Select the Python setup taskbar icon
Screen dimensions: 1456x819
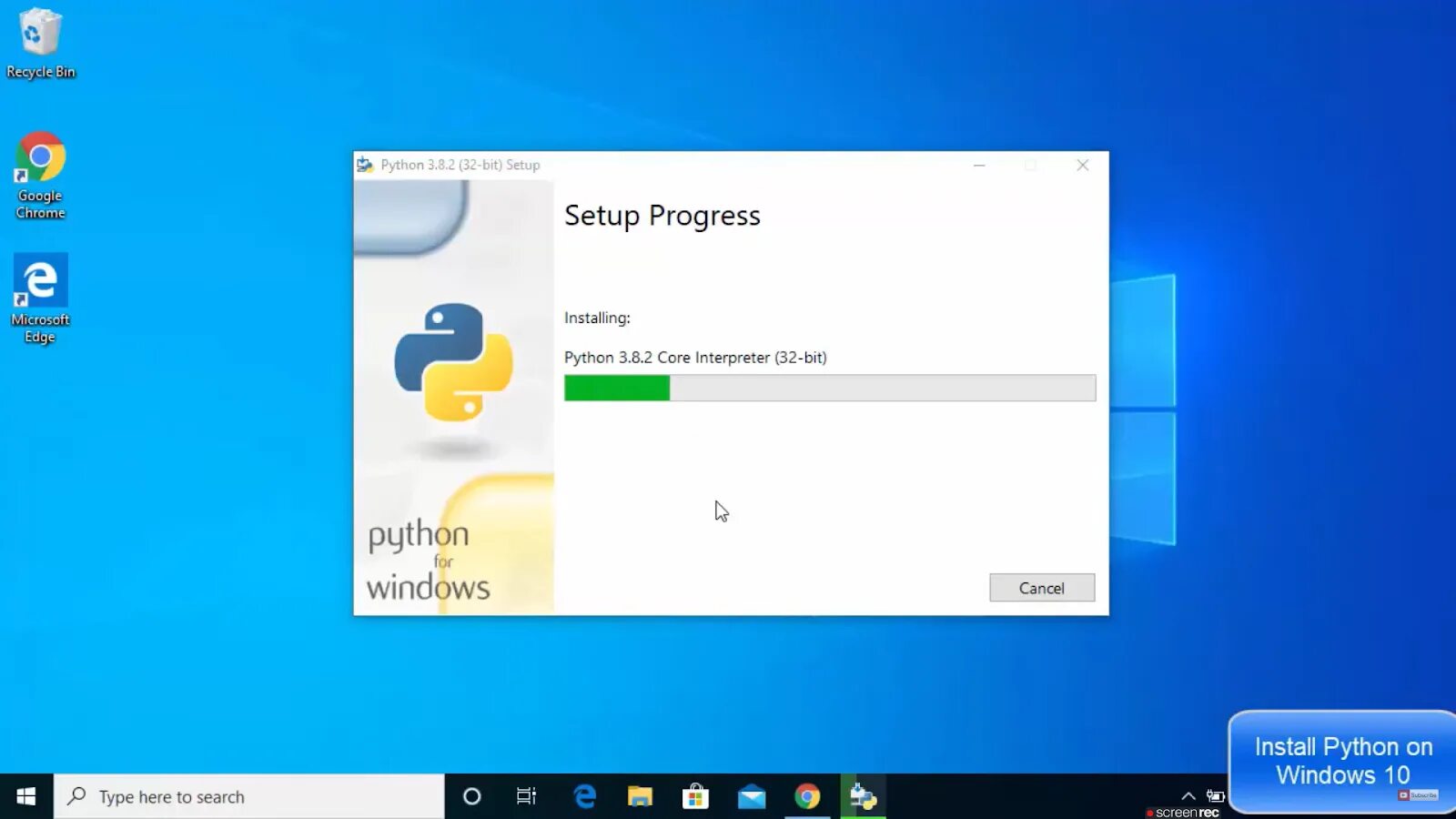coord(863,796)
